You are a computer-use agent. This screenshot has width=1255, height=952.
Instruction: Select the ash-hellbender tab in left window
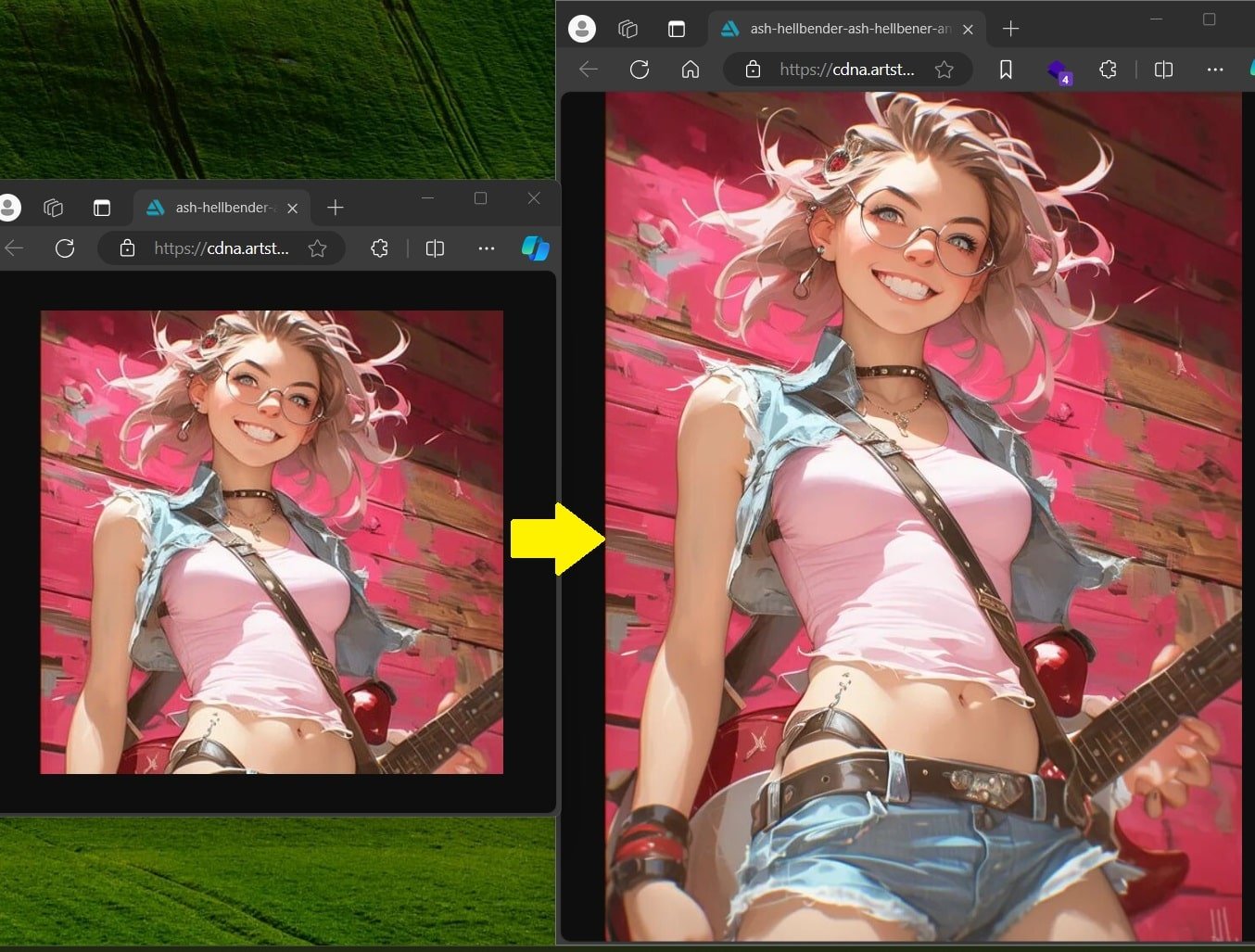pos(222,208)
